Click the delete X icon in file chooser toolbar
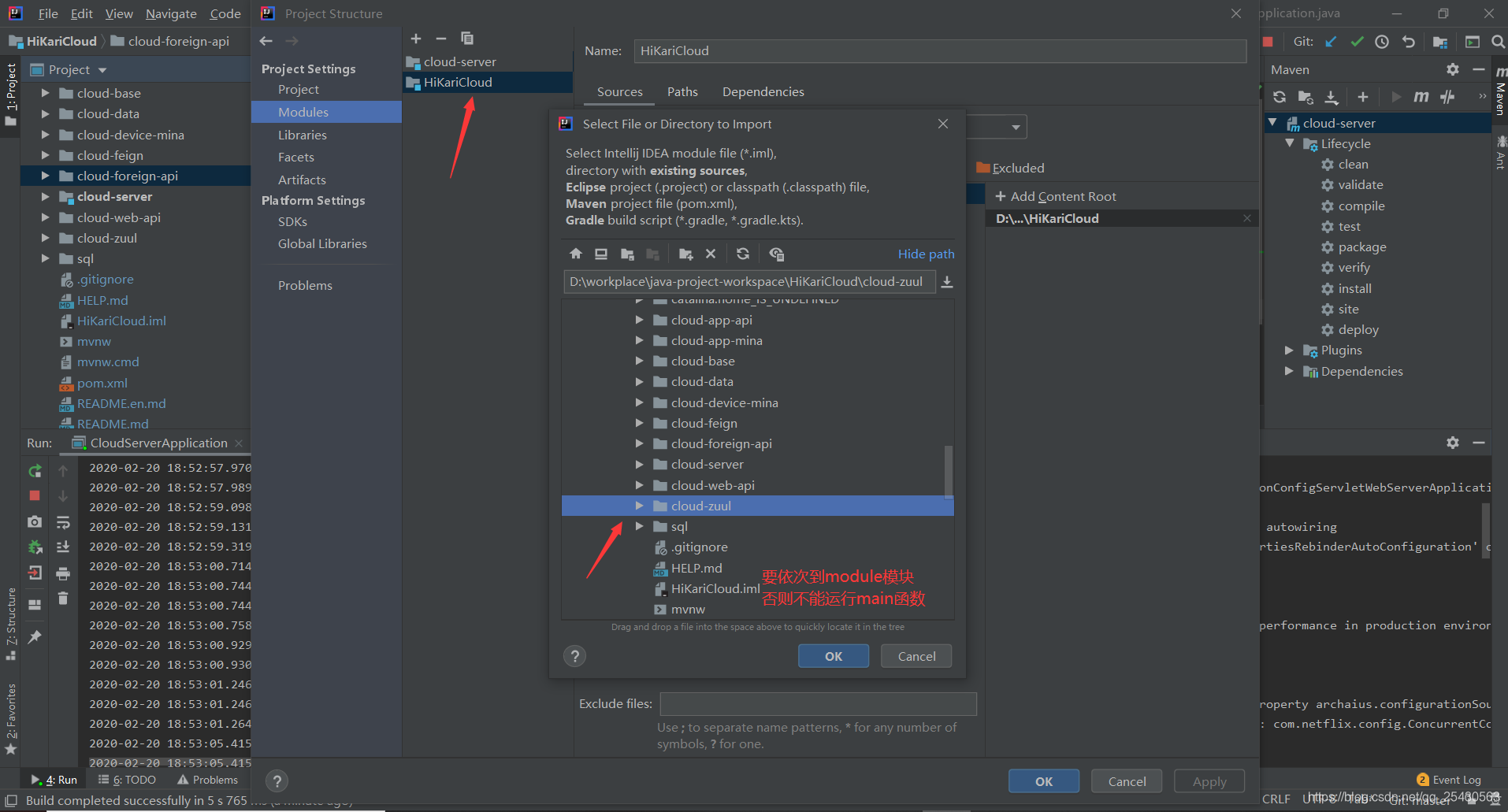1508x812 pixels. [x=711, y=254]
